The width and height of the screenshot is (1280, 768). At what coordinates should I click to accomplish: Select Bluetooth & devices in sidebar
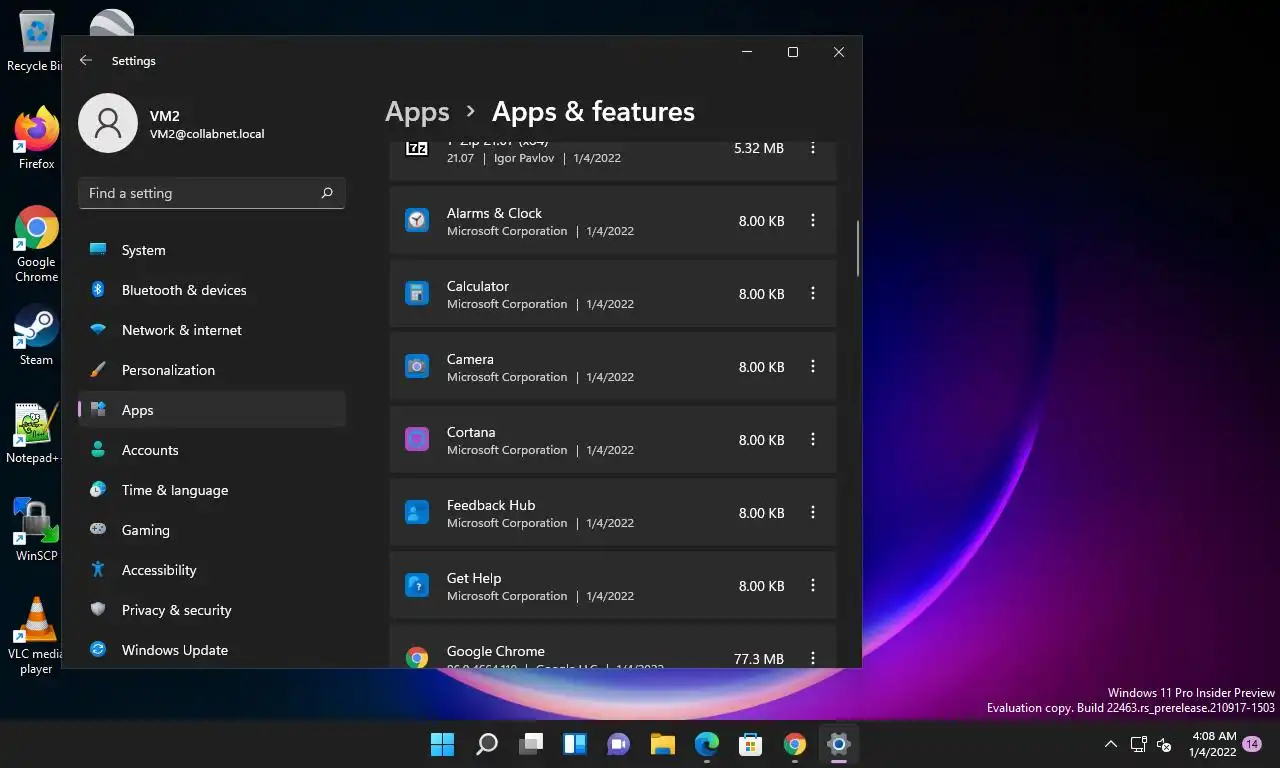(x=212, y=290)
